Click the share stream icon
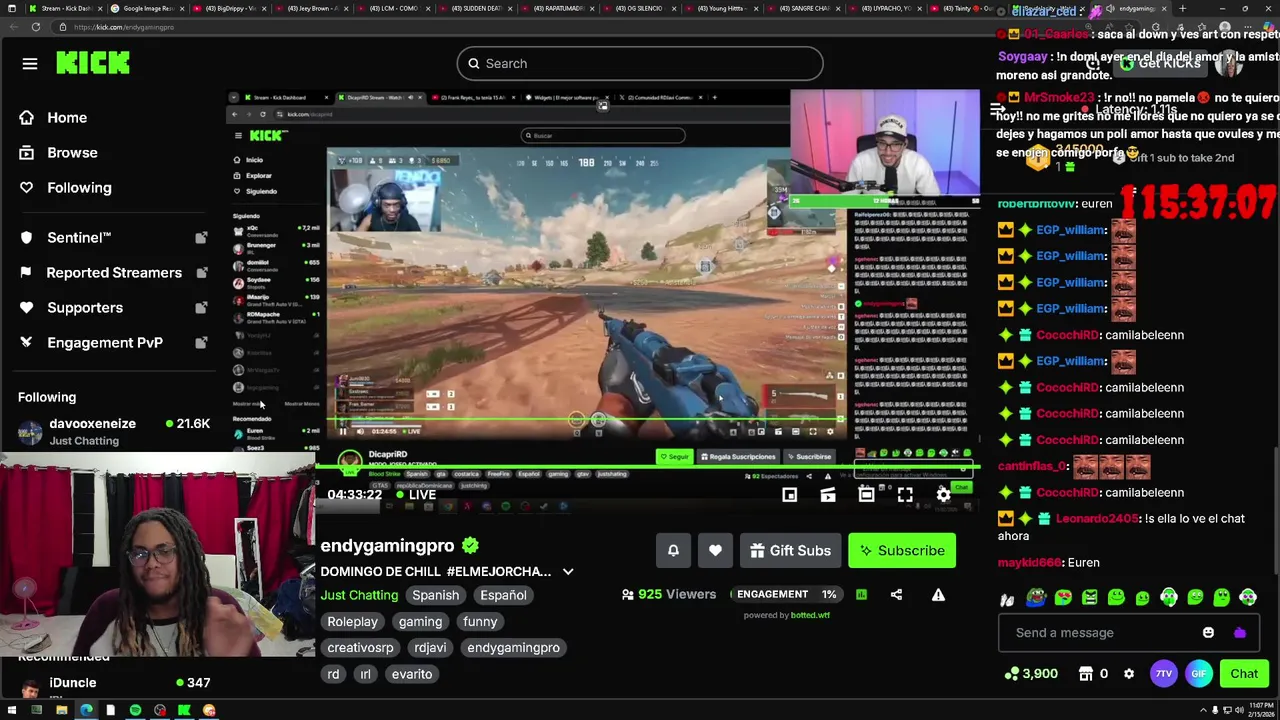Image resolution: width=1280 pixels, height=720 pixels. pyautogui.click(x=896, y=595)
